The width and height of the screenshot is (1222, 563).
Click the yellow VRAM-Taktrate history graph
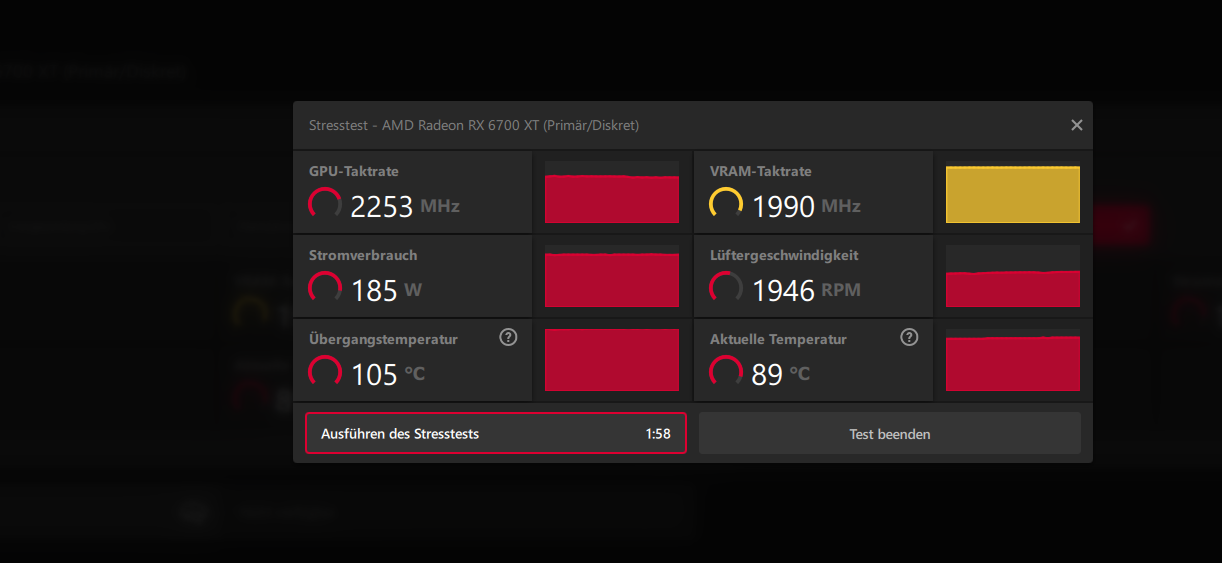click(x=1013, y=192)
